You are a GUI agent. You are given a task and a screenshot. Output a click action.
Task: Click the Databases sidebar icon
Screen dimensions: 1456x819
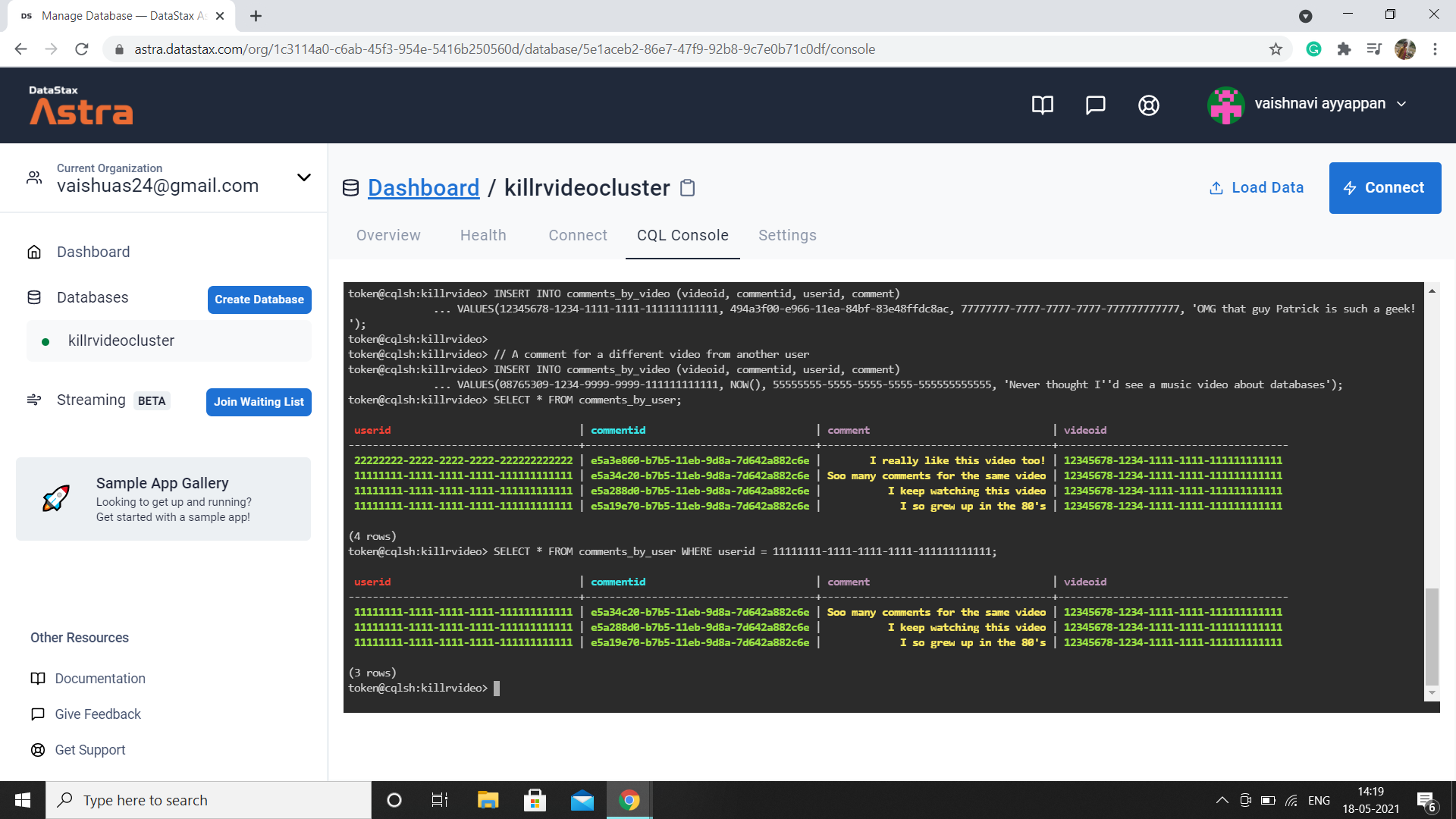[x=34, y=297]
